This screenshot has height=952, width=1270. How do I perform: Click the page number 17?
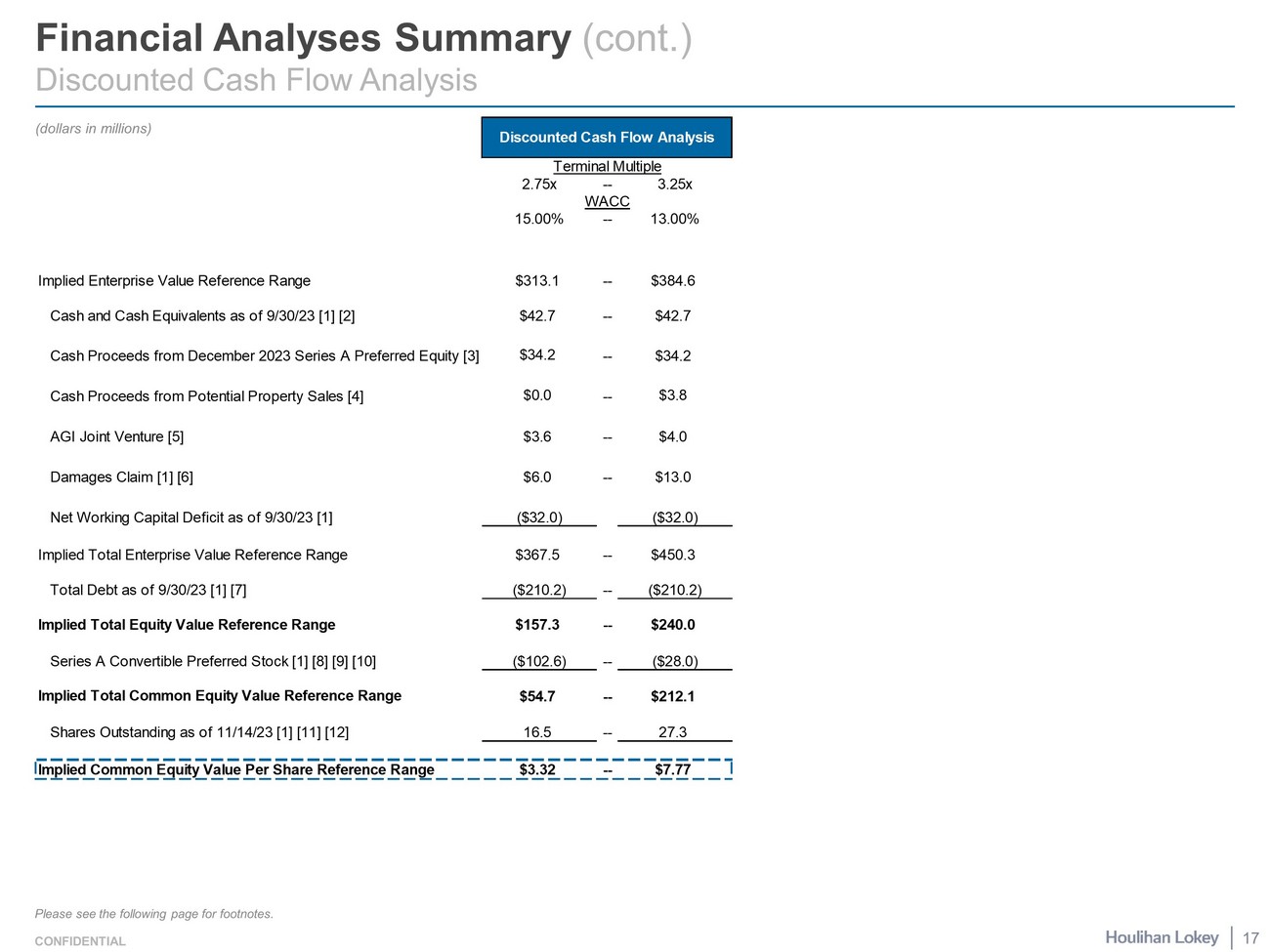(x=1250, y=938)
